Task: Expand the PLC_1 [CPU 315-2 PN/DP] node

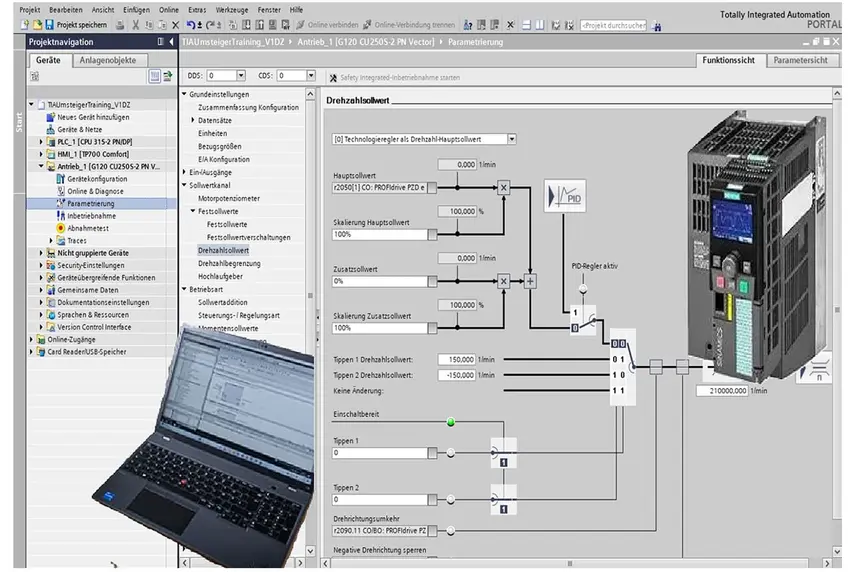Action: pyautogui.click(x=41, y=142)
